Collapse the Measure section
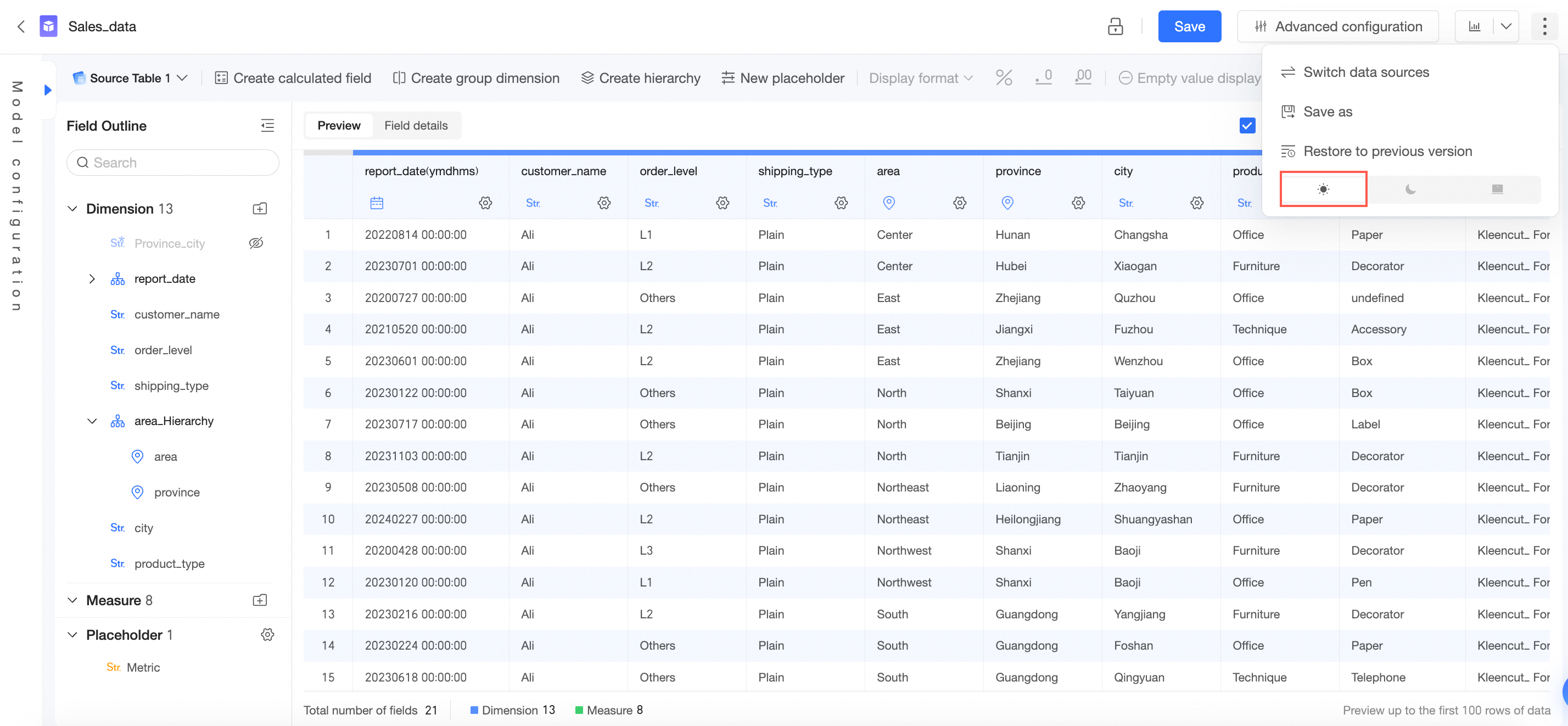This screenshot has height=726, width=1568. click(72, 601)
